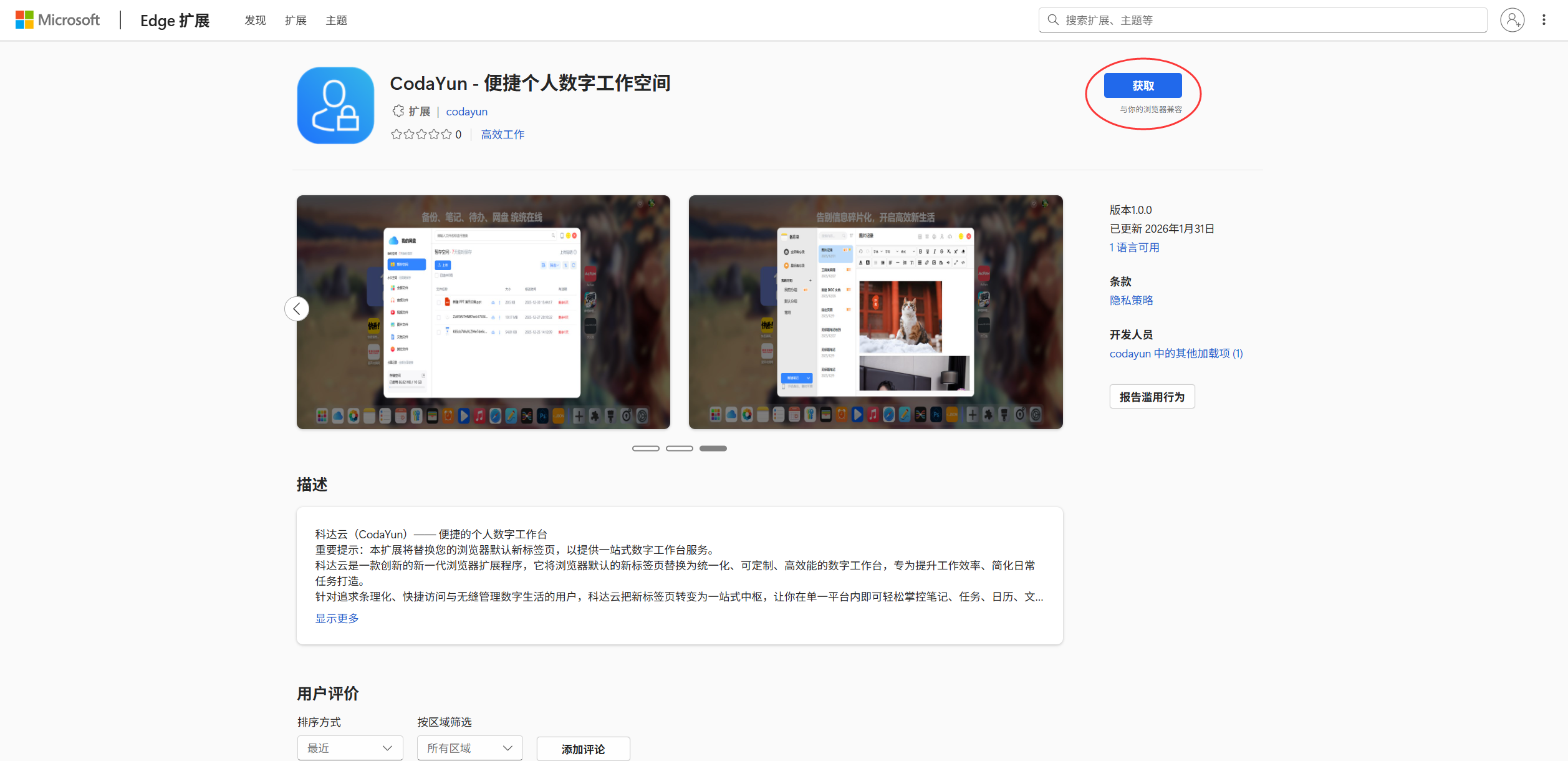Screen dimensions: 1568x761
Task: Open the user account profile icon
Action: tap(1512, 20)
